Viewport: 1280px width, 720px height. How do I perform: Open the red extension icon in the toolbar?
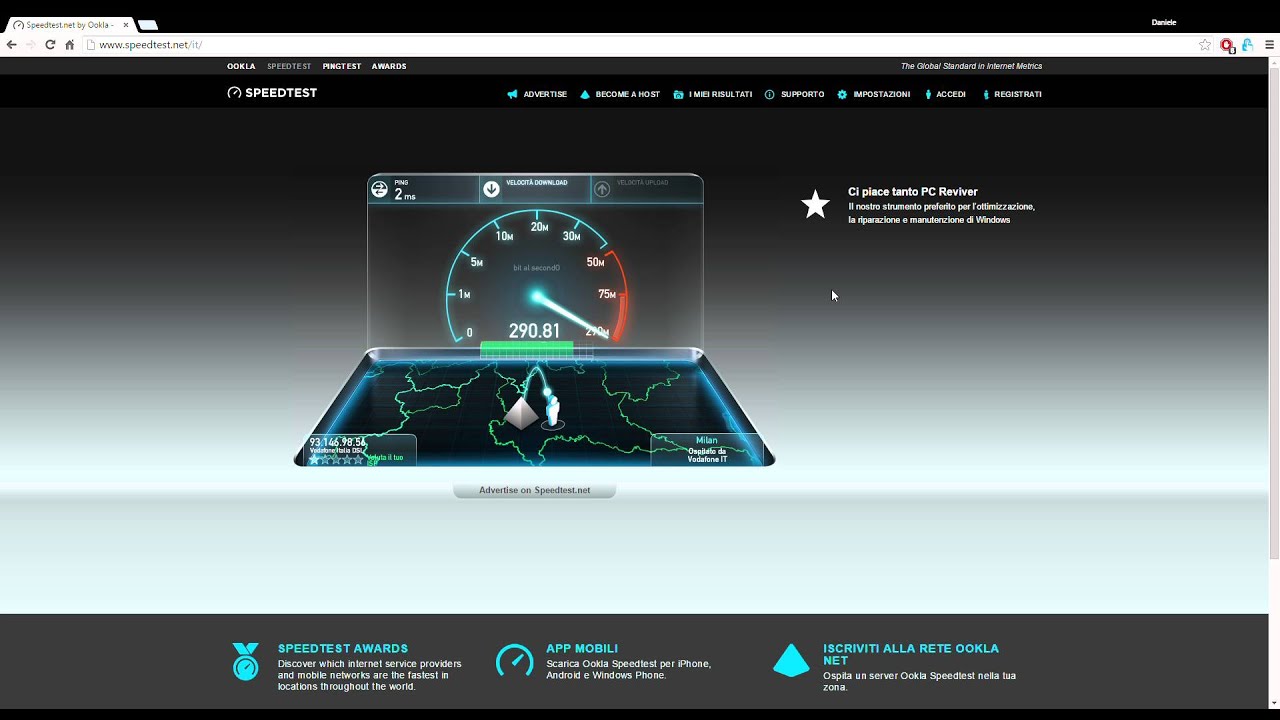(1227, 45)
